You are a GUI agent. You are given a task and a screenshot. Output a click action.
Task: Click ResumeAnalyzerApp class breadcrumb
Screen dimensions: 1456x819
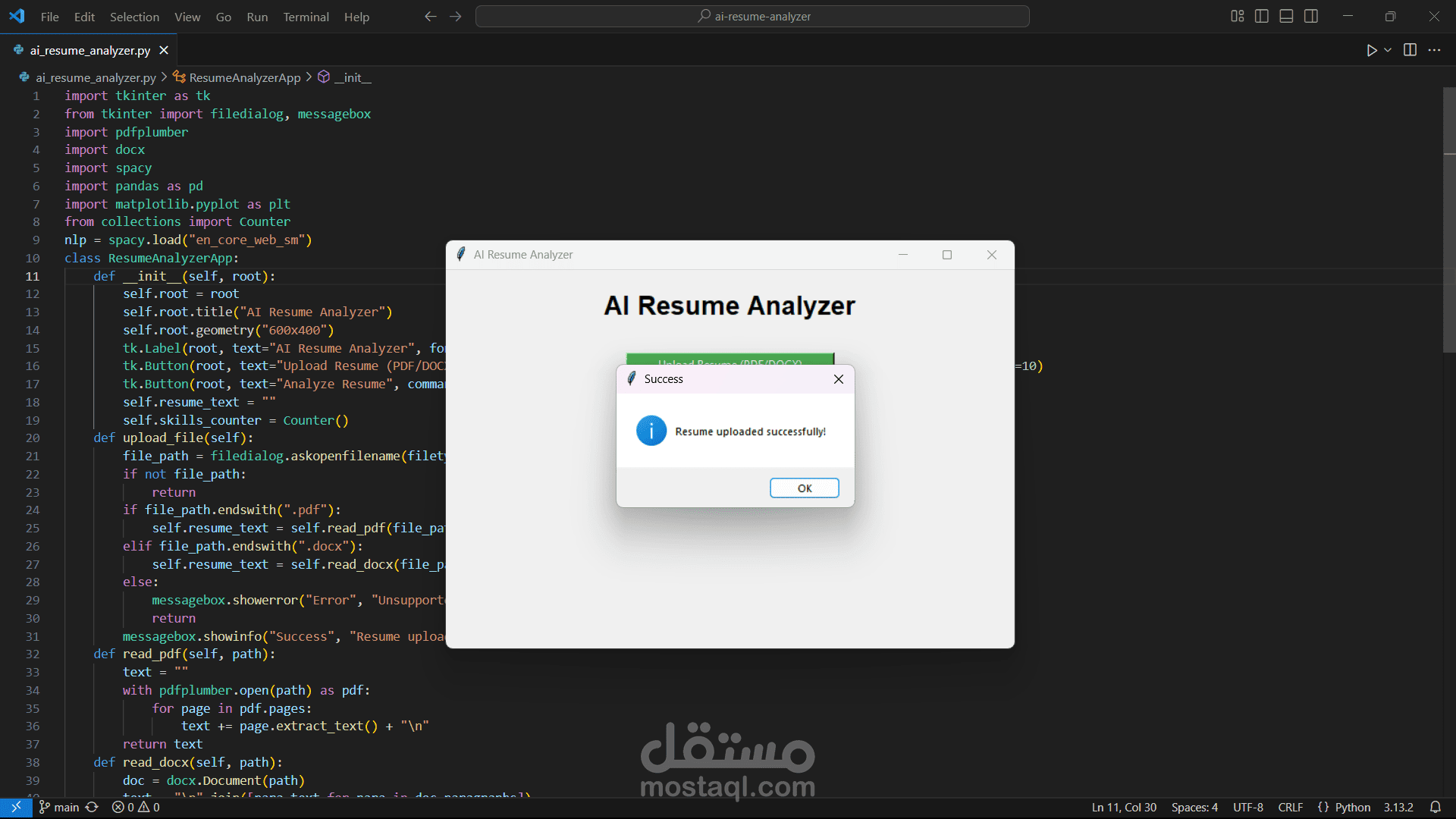pyautogui.click(x=244, y=77)
